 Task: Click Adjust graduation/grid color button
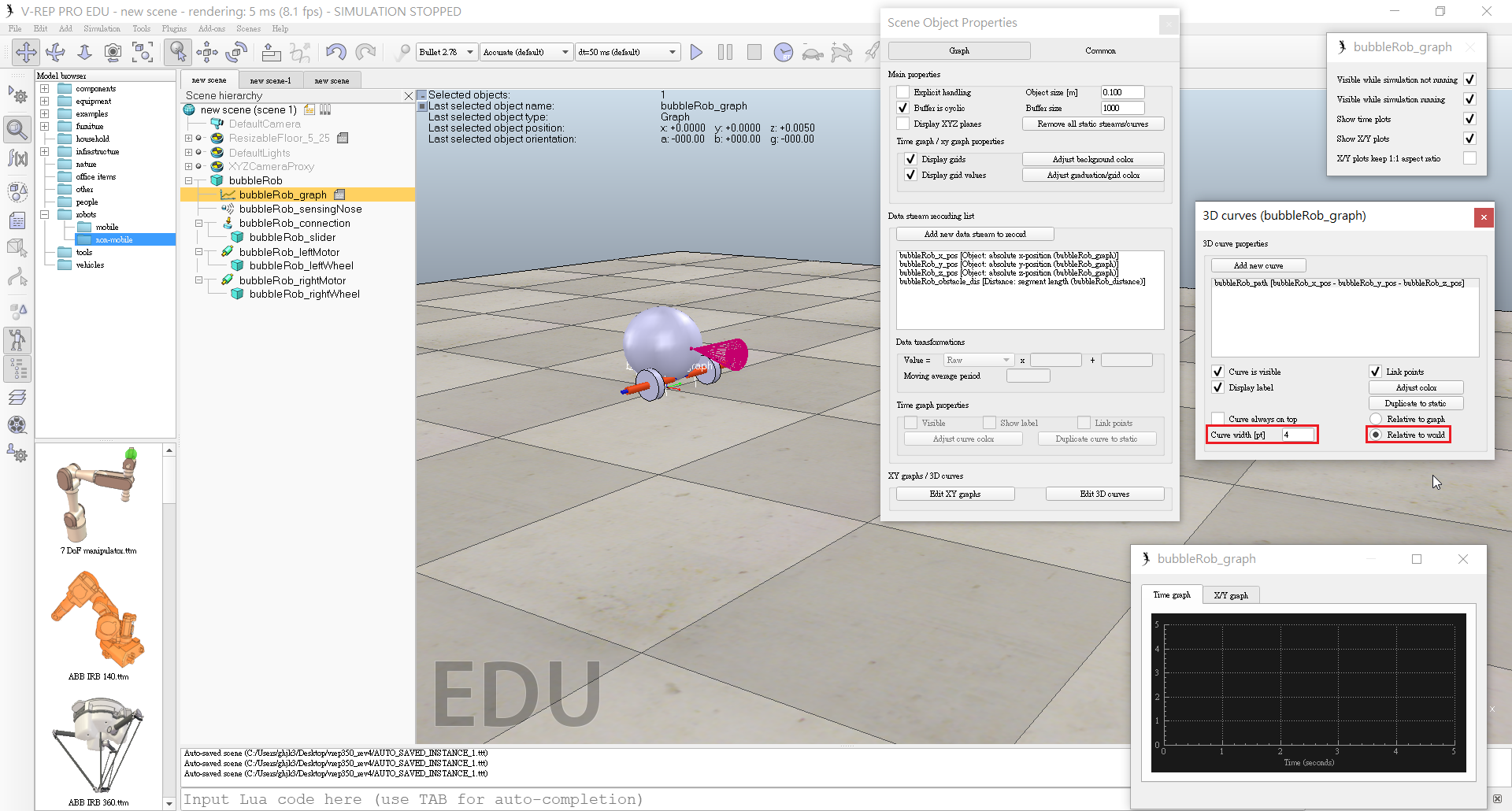pos(1092,175)
